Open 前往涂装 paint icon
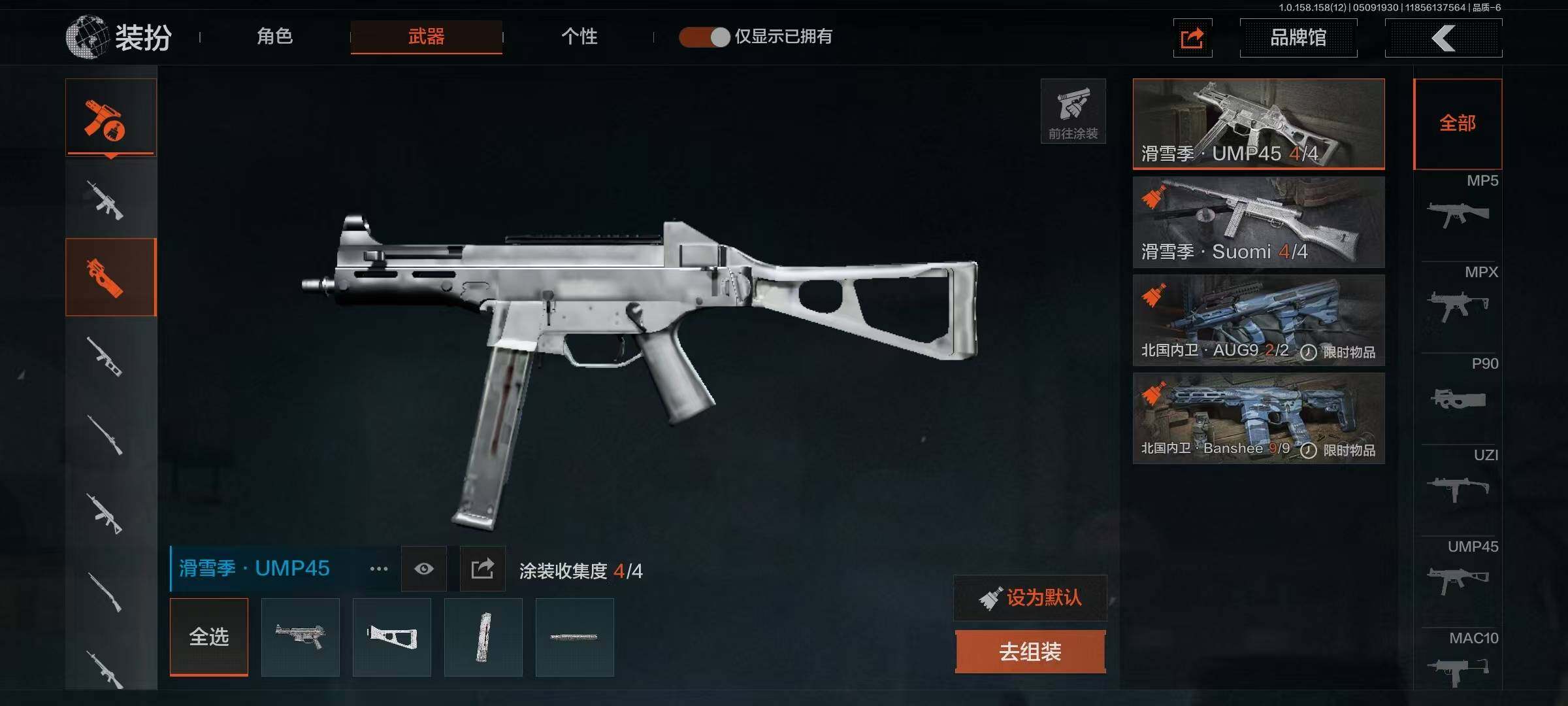Viewport: 1568px width, 706px height. 1073,111
